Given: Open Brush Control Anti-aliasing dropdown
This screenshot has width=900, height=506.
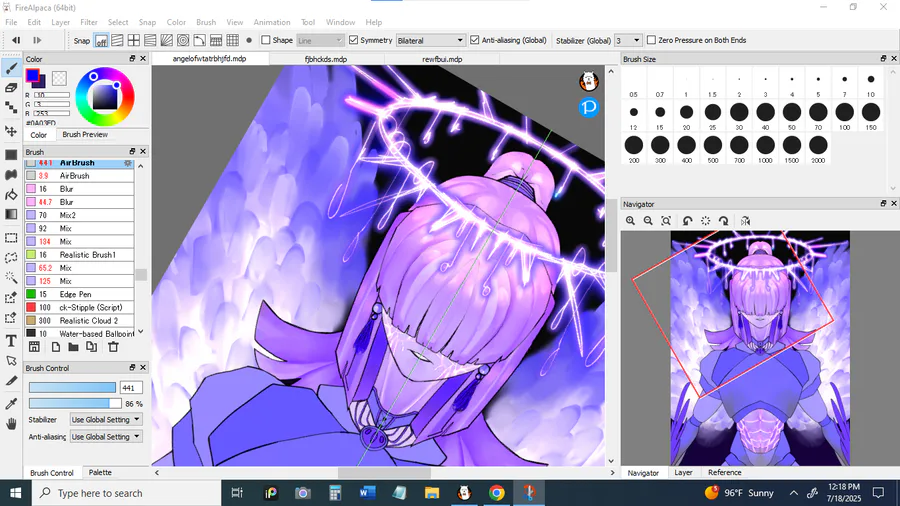Looking at the screenshot, I should click(106, 437).
